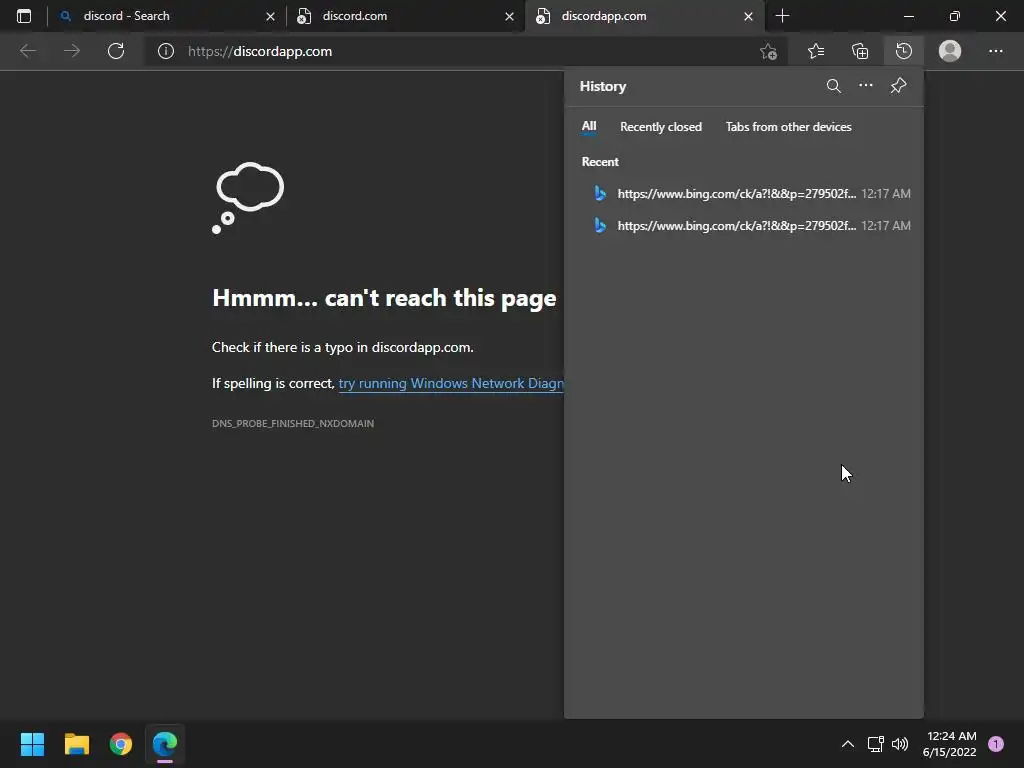Click the Windows Network Diagnostics link
This screenshot has width=1024, height=768.
pos(451,383)
